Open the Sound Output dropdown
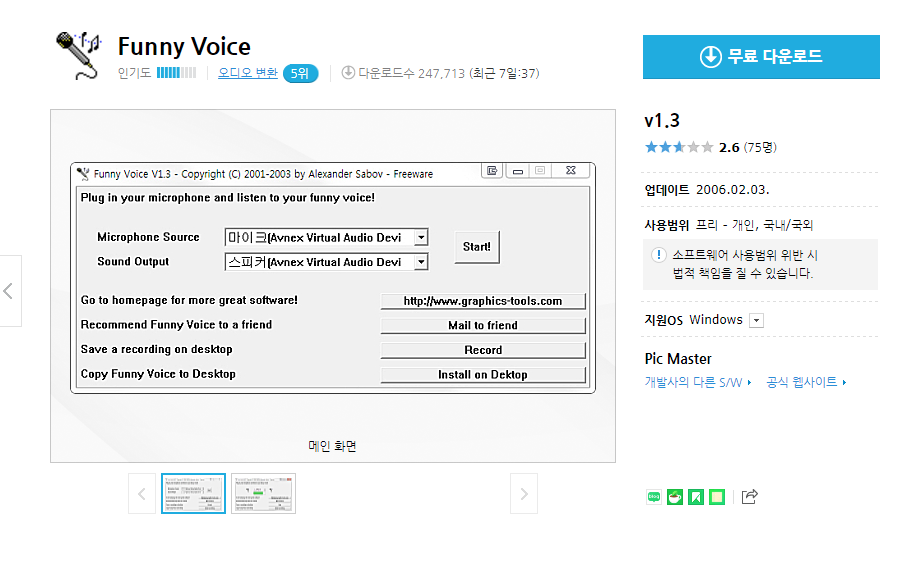Viewport: 909px width, 564px height. pyautogui.click(x=421, y=262)
